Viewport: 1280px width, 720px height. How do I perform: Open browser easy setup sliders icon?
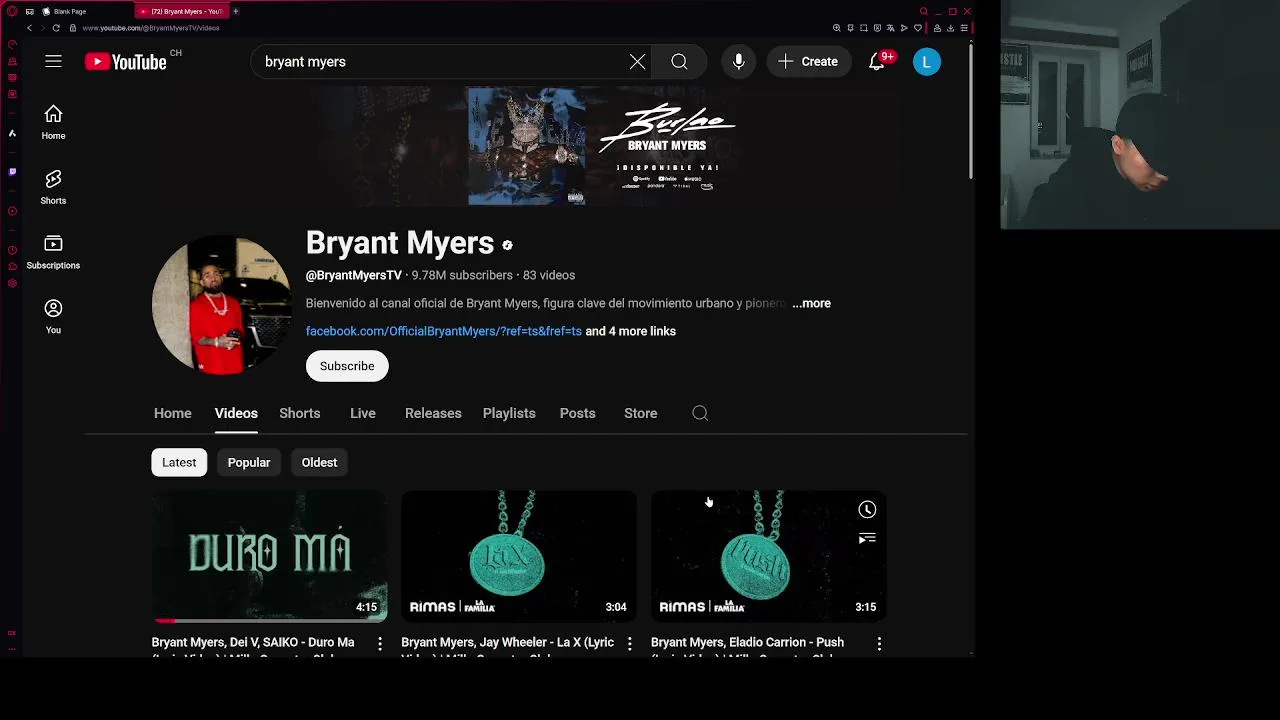pos(964,28)
